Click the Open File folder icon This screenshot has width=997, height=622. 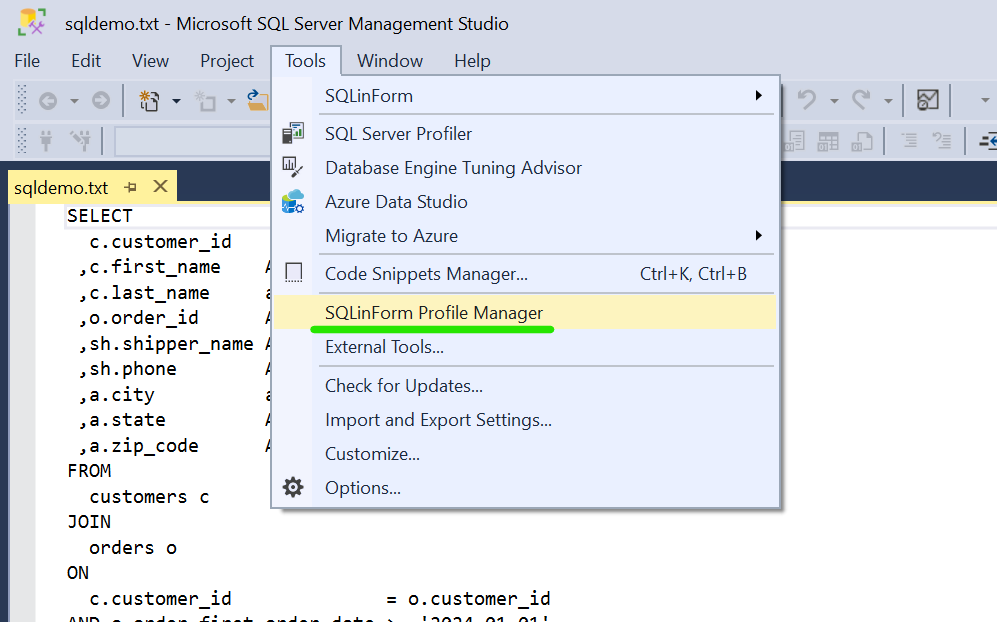[x=259, y=99]
